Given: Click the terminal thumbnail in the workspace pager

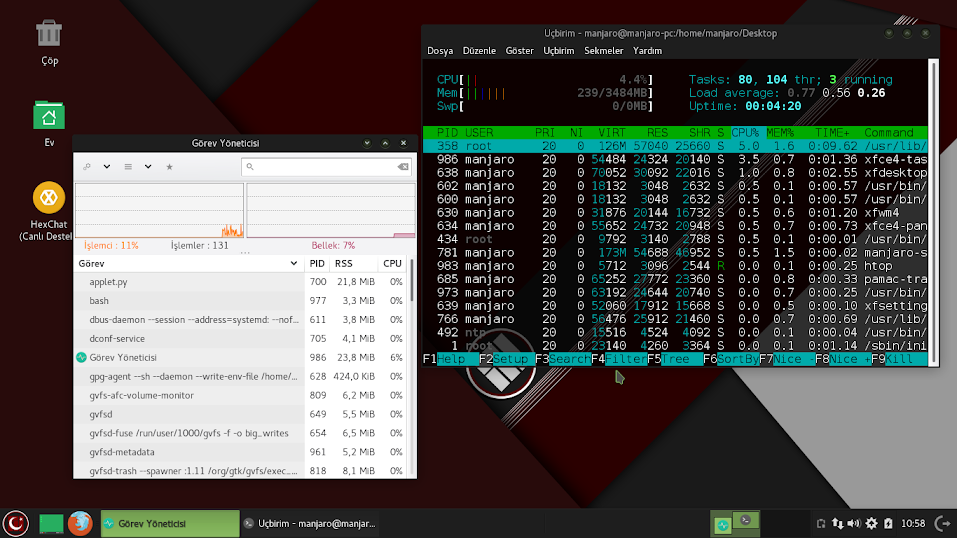Looking at the screenshot, I should pos(746,521).
